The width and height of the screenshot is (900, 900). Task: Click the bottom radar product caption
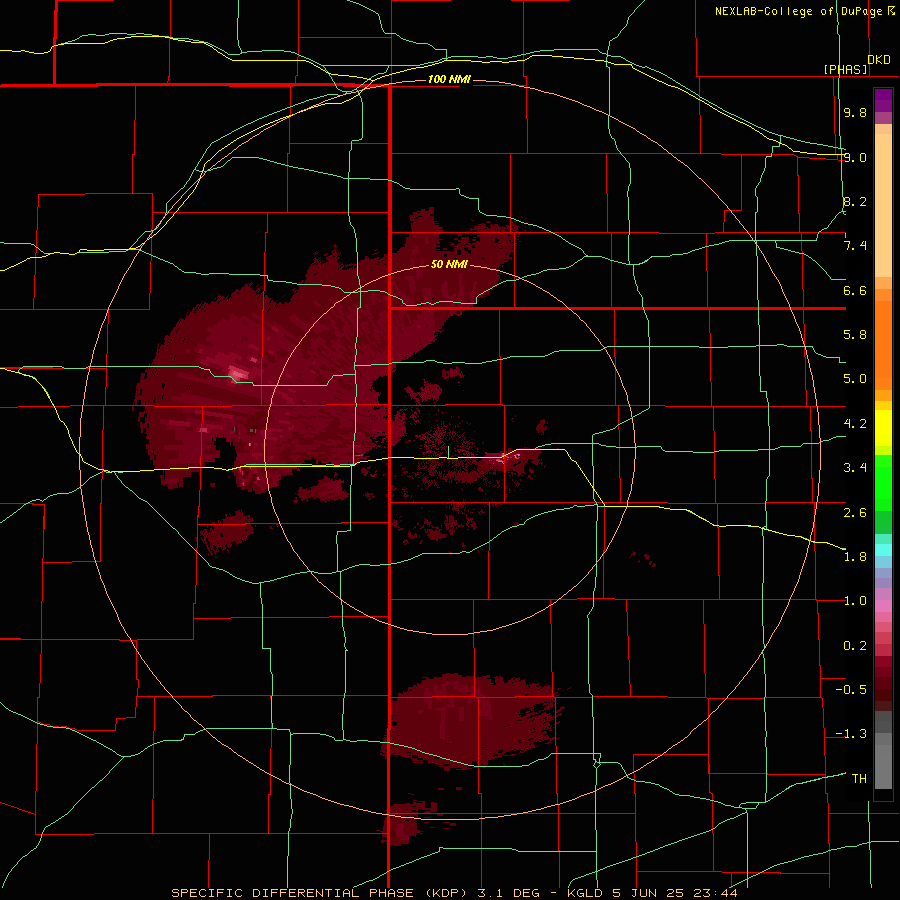click(454, 893)
